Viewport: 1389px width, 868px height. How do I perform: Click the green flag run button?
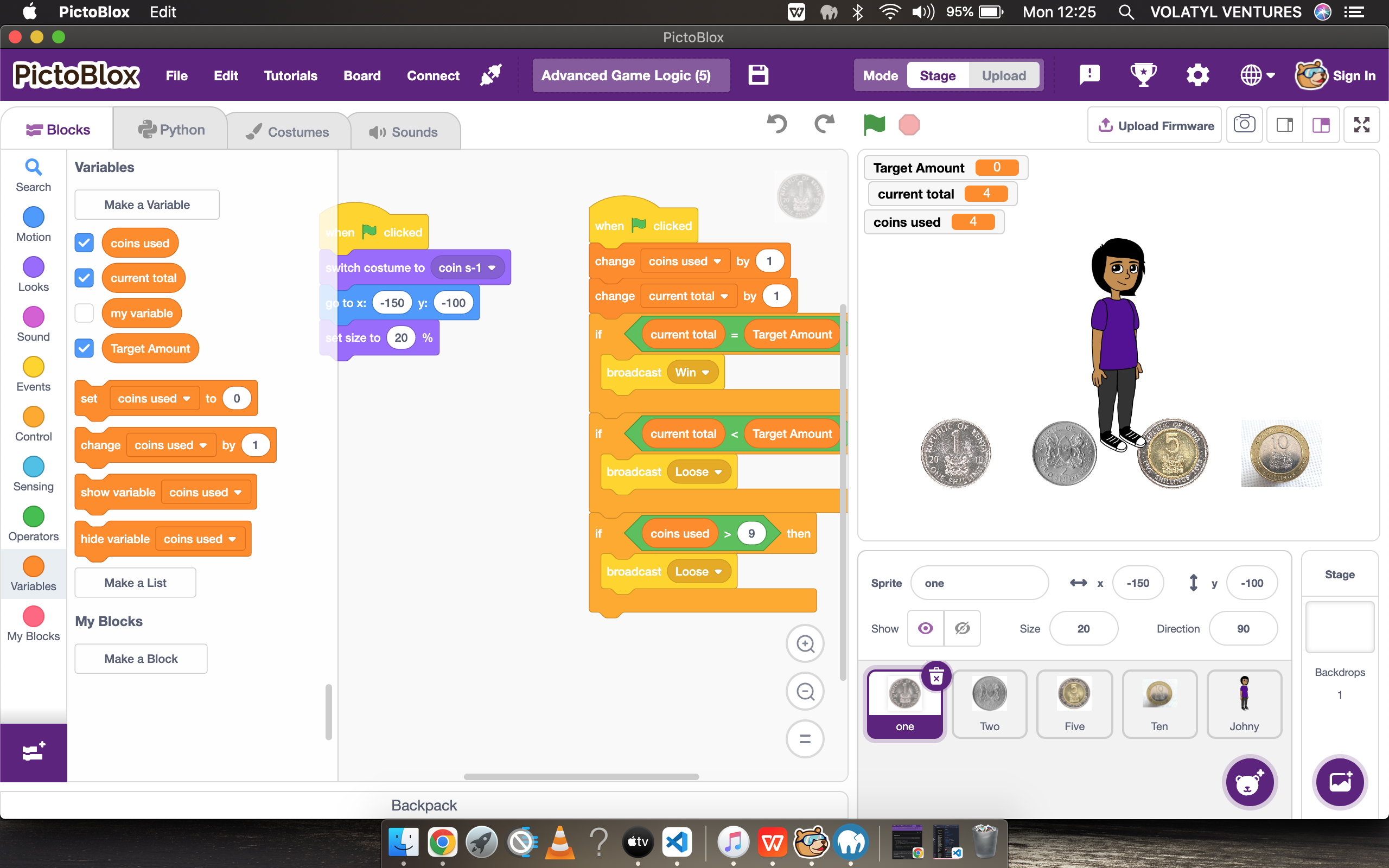[x=874, y=124]
